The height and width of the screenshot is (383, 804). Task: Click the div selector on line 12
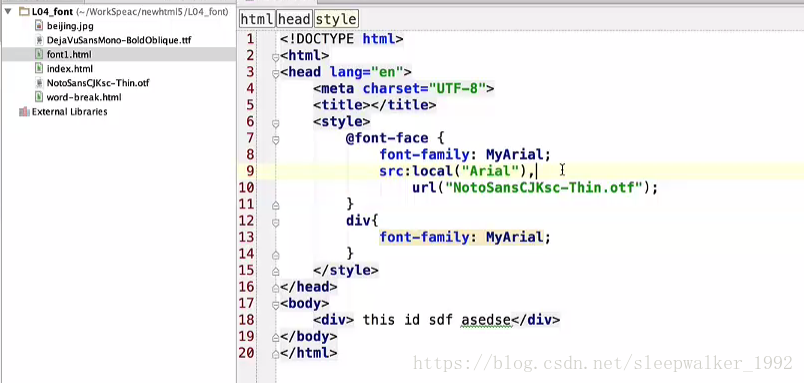(x=358, y=220)
